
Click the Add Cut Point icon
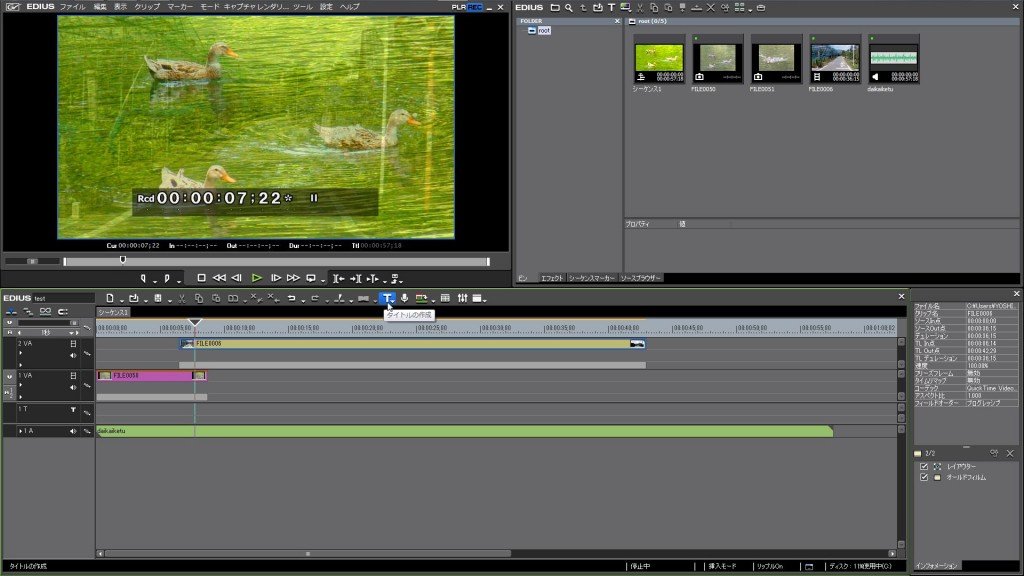(339, 298)
